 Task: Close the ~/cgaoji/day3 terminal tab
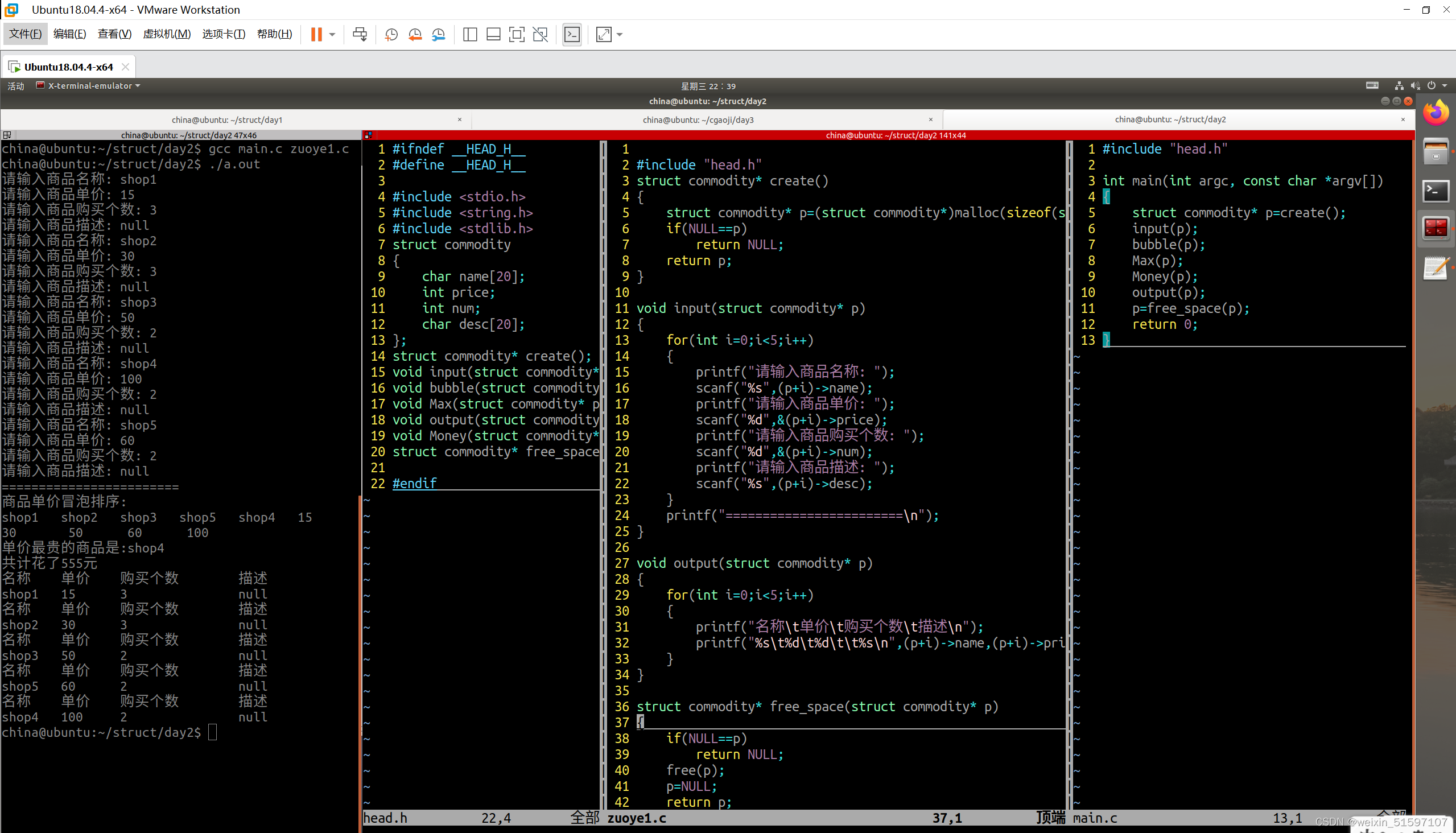[x=931, y=119]
